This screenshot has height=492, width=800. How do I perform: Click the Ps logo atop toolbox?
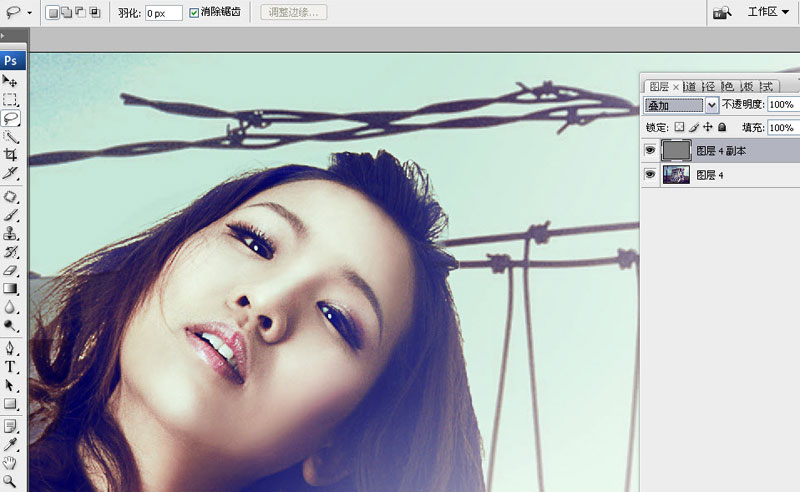[11, 61]
